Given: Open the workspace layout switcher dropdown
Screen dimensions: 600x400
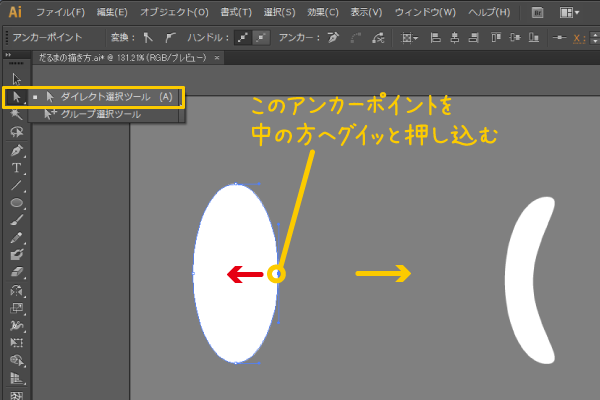Looking at the screenshot, I should pos(571,13).
